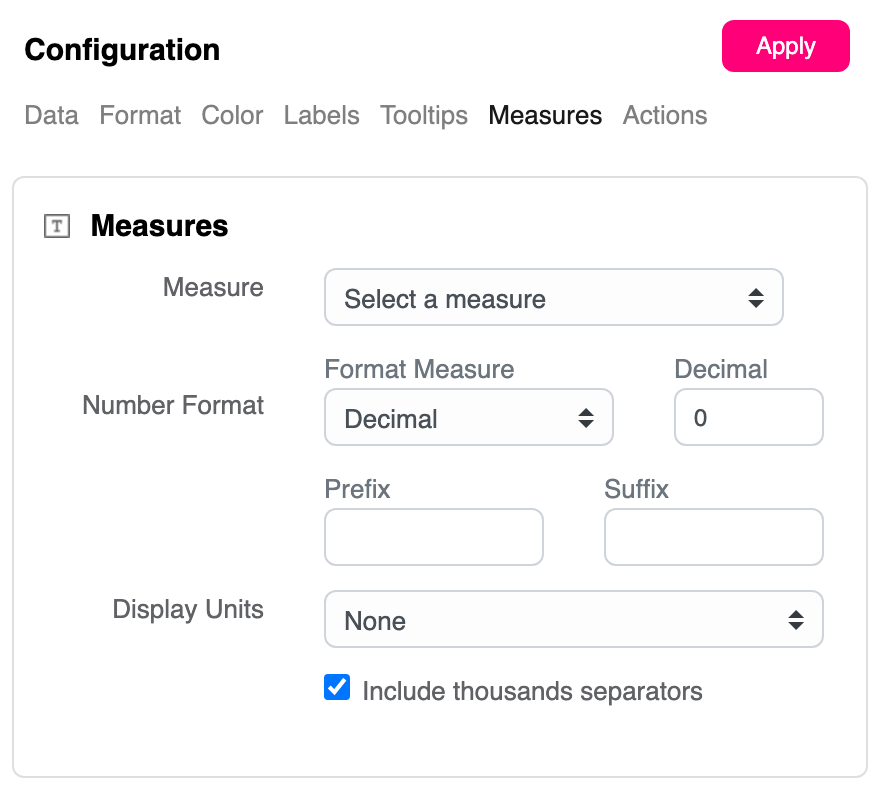Click the Measures section text icon
Viewport: 882px width, 802px height.
pyautogui.click(x=57, y=227)
